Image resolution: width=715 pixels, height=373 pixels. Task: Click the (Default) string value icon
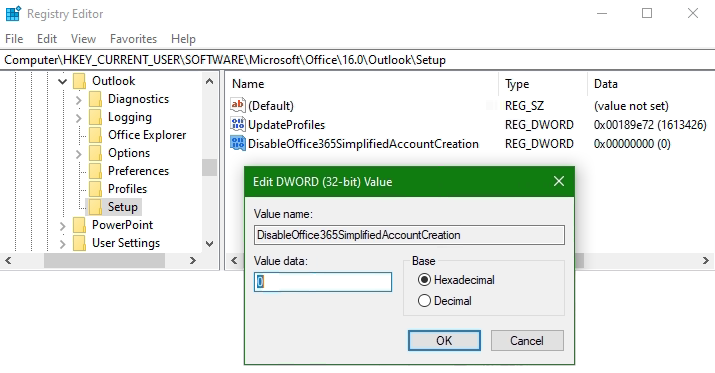238,105
